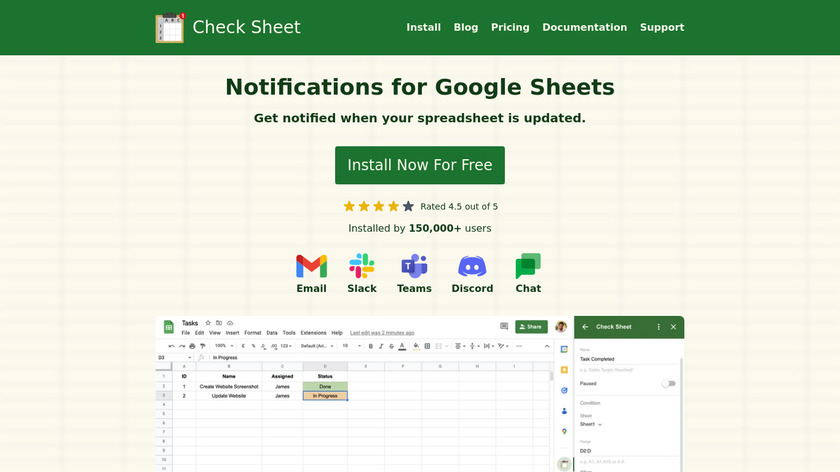This screenshot has width=840, height=472.
Task: Open Google Tasks in side panel
Action: 564,391
